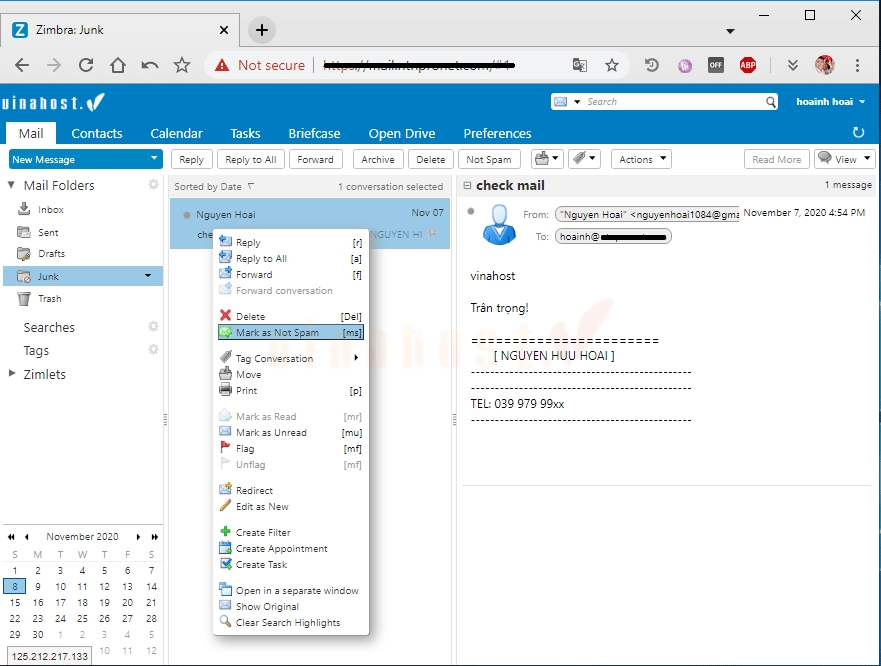881x666 pixels.
Task: Choose Flag with the red flag icon
Action: coord(290,448)
